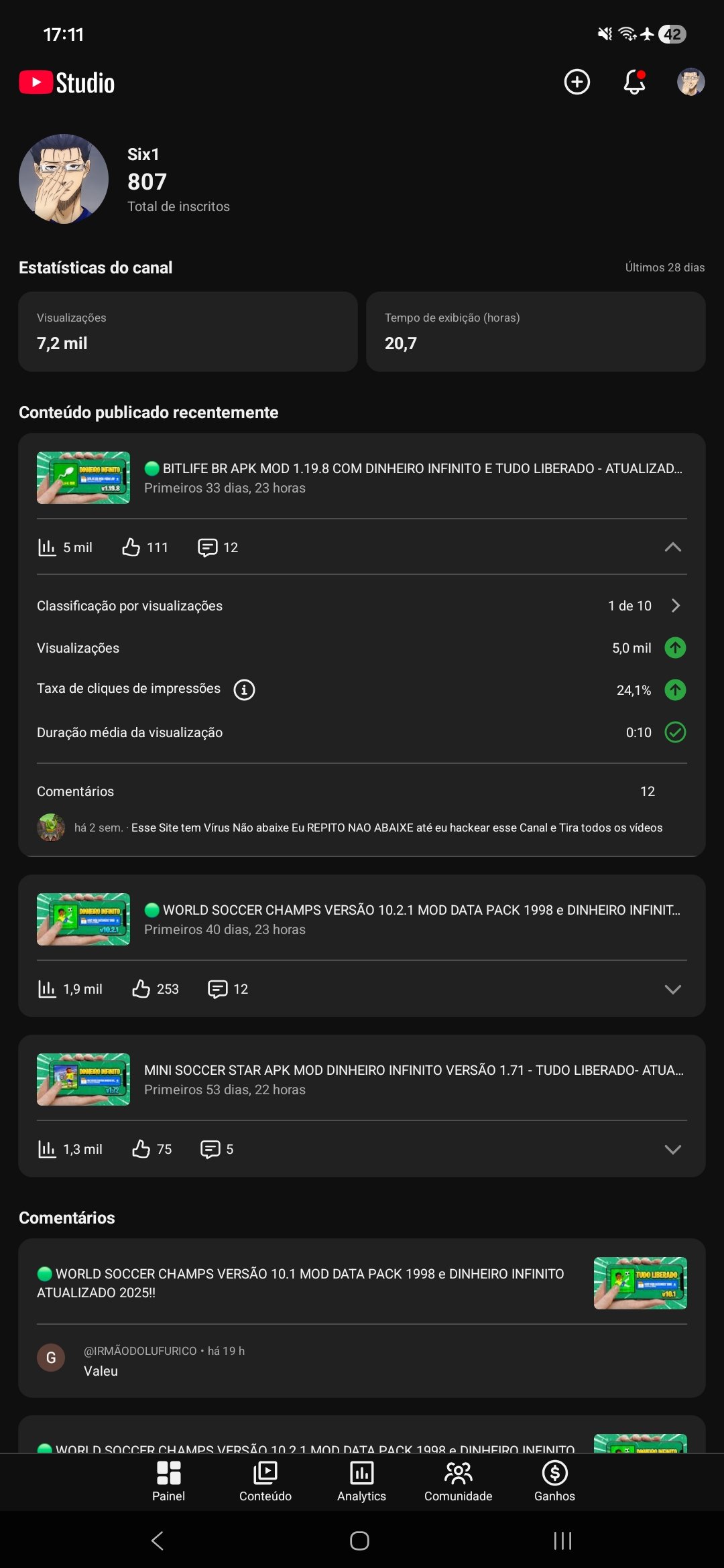
Task: Open account avatar in top bar
Action: [x=690, y=82]
